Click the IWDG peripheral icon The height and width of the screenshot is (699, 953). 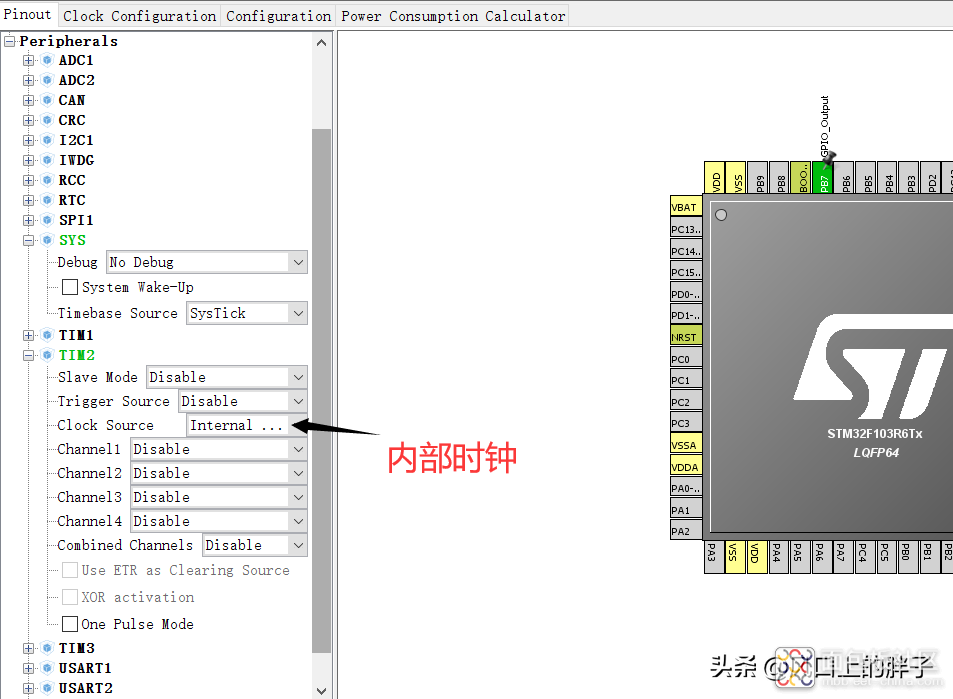pyautogui.click(x=47, y=160)
